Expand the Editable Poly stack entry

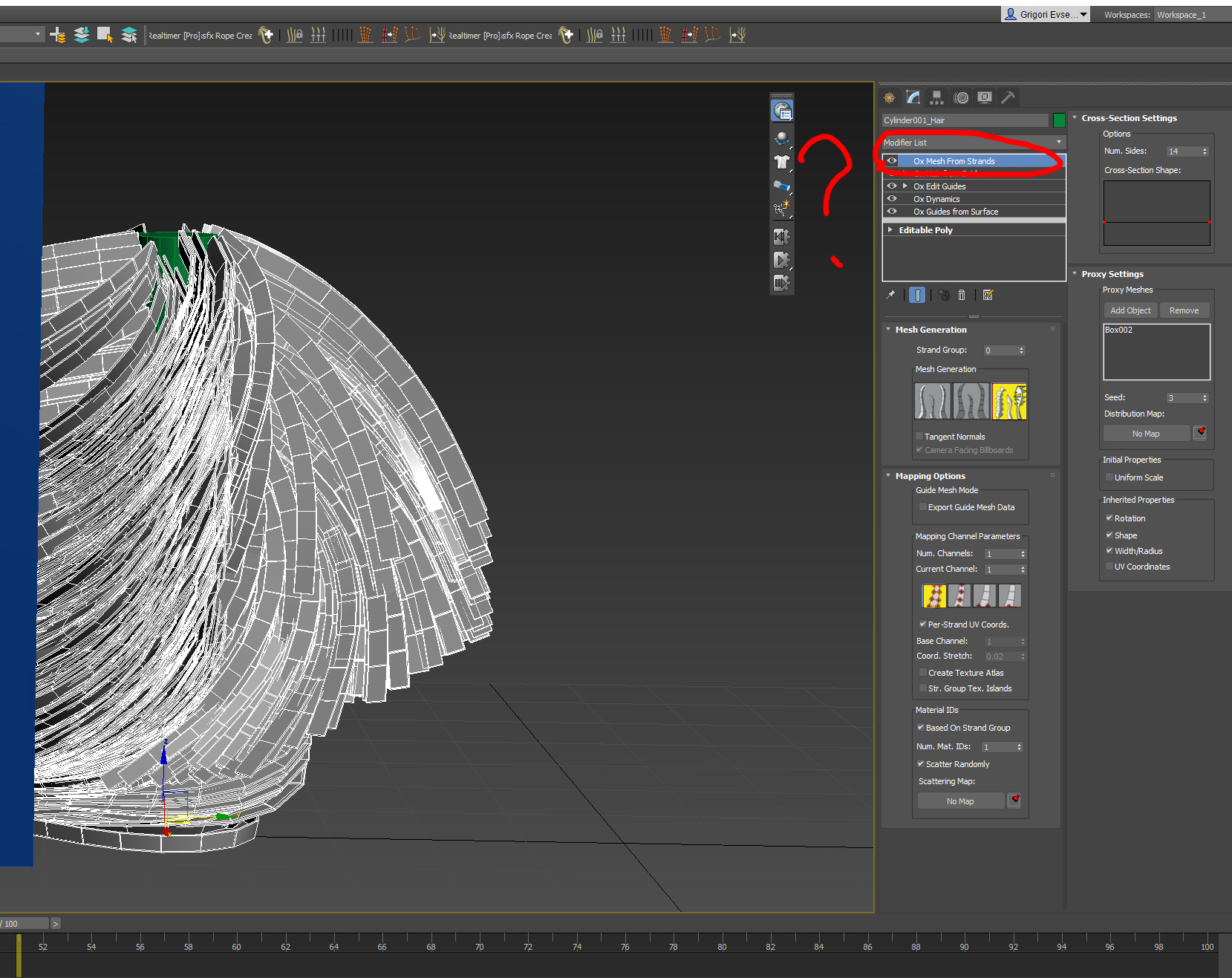pyautogui.click(x=890, y=230)
